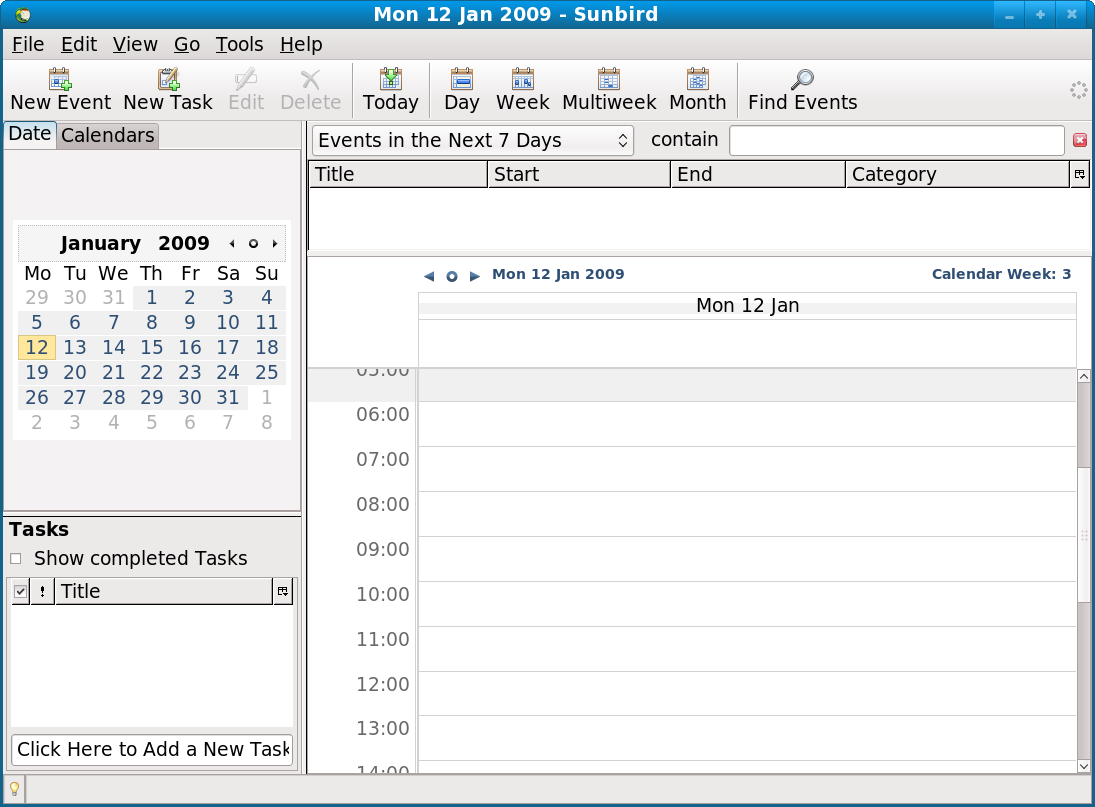The width and height of the screenshot is (1095, 807).
Task: Click the task completed column header
Action: 21,592
